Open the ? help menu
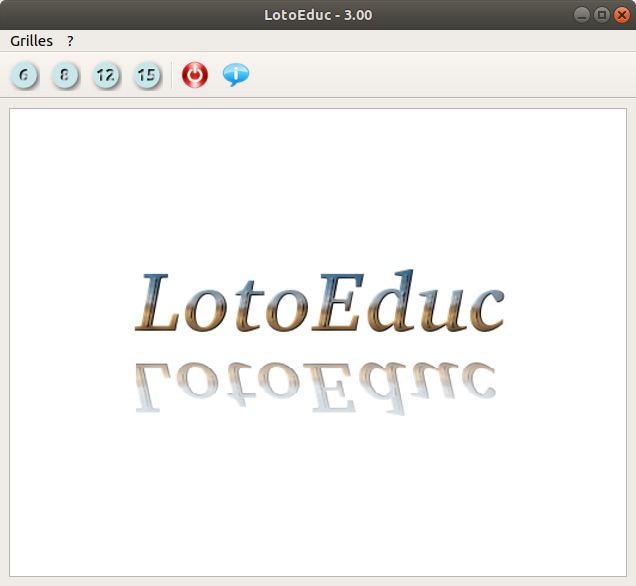 [70, 41]
